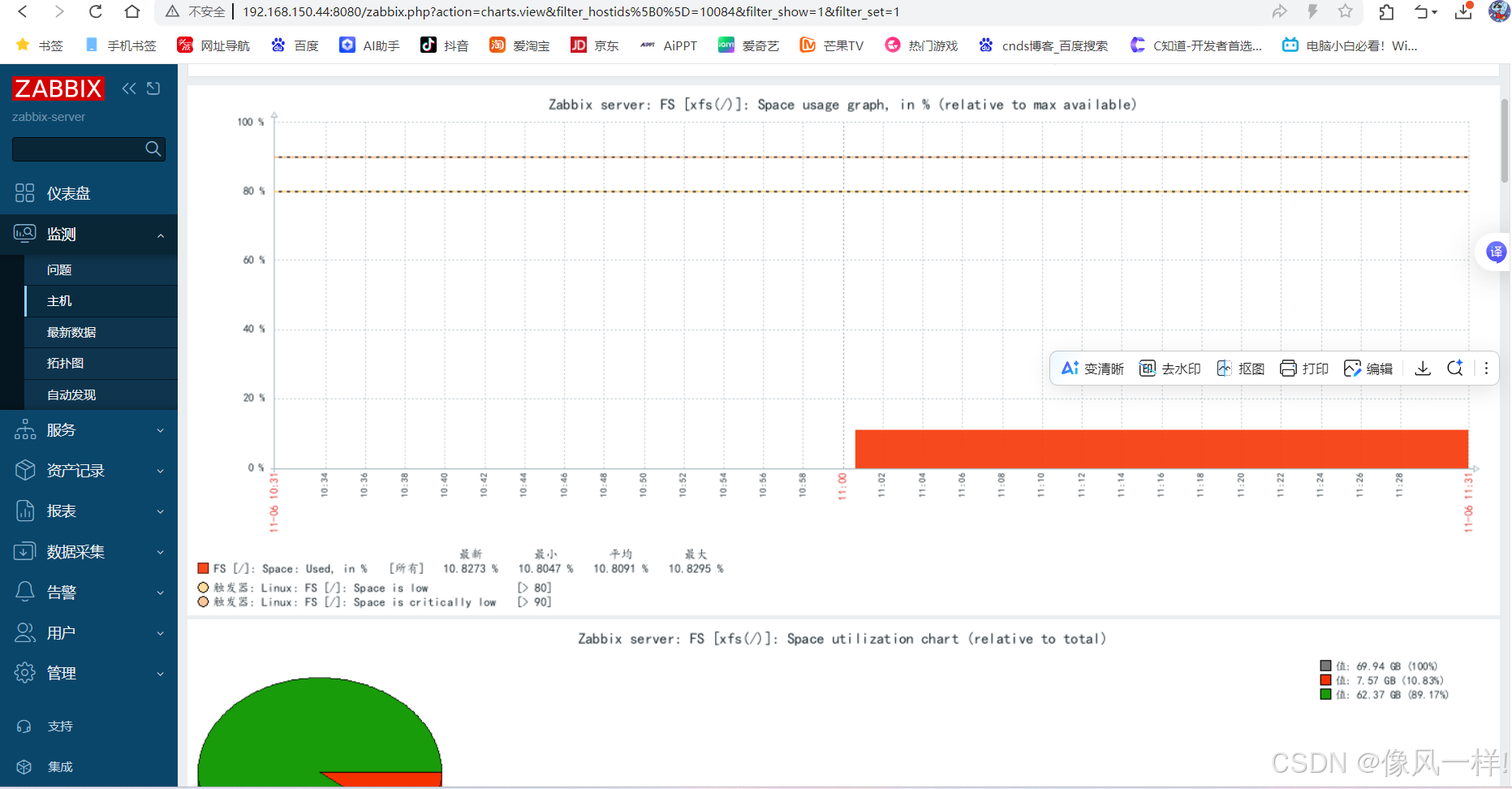Click the gray 69.94 GB legend swatch

click(1325, 666)
